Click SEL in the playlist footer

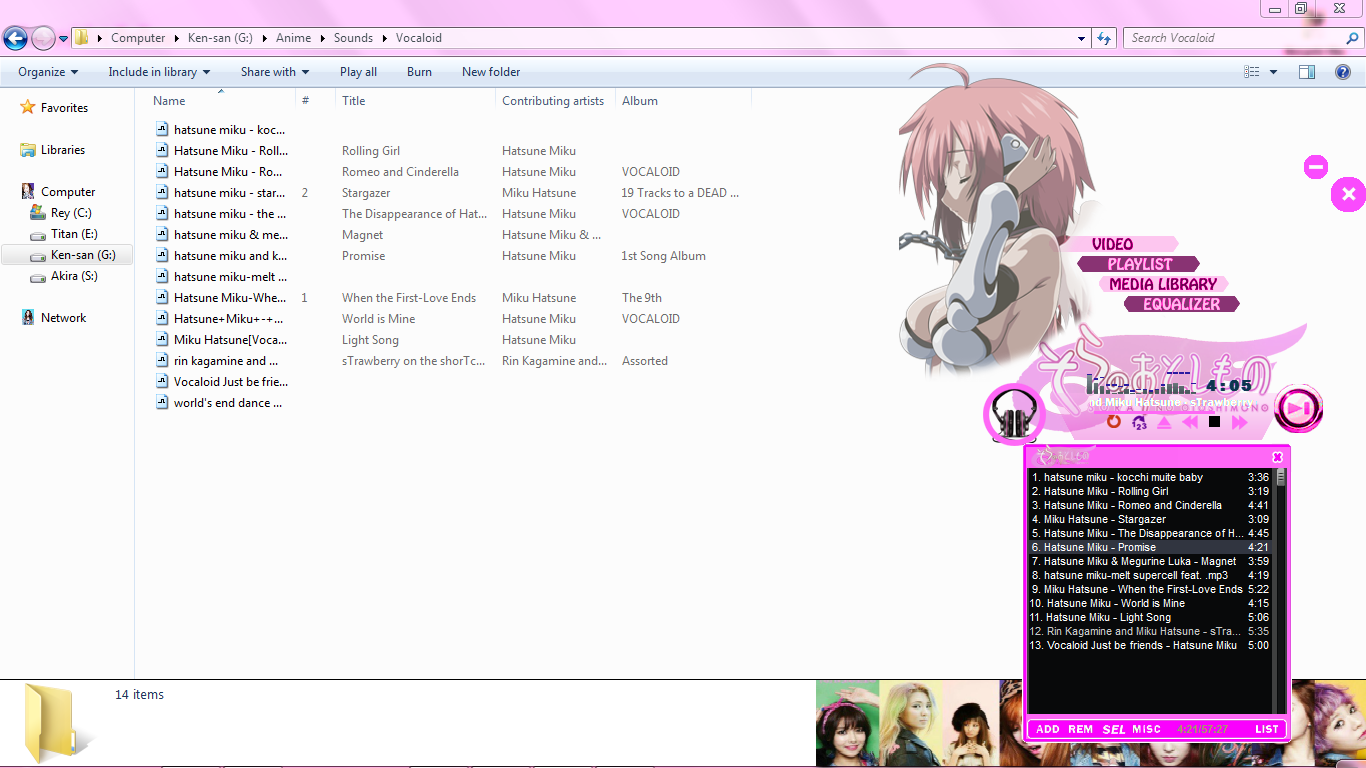pos(1114,729)
